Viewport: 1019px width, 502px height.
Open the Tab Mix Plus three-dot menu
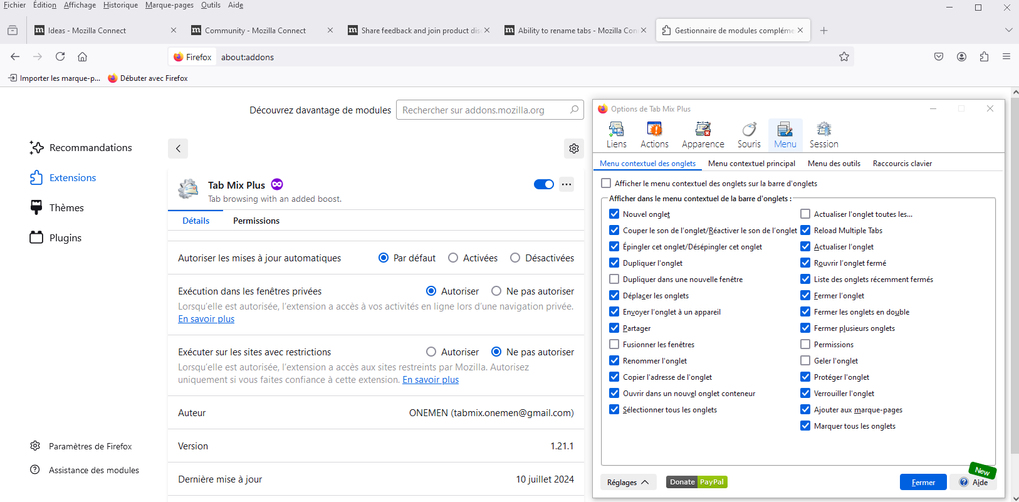tap(567, 185)
